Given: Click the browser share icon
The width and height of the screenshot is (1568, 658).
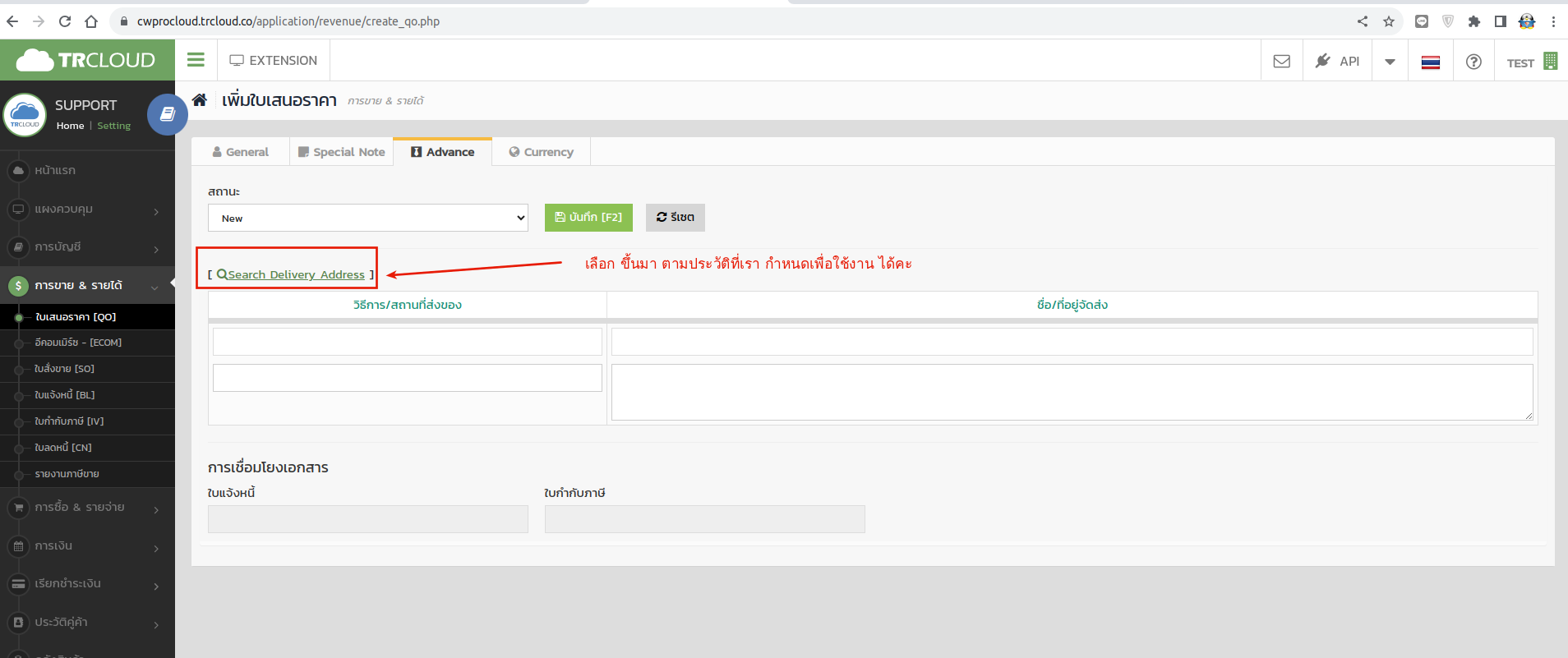Looking at the screenshot, I should (x=1363, y=21).
